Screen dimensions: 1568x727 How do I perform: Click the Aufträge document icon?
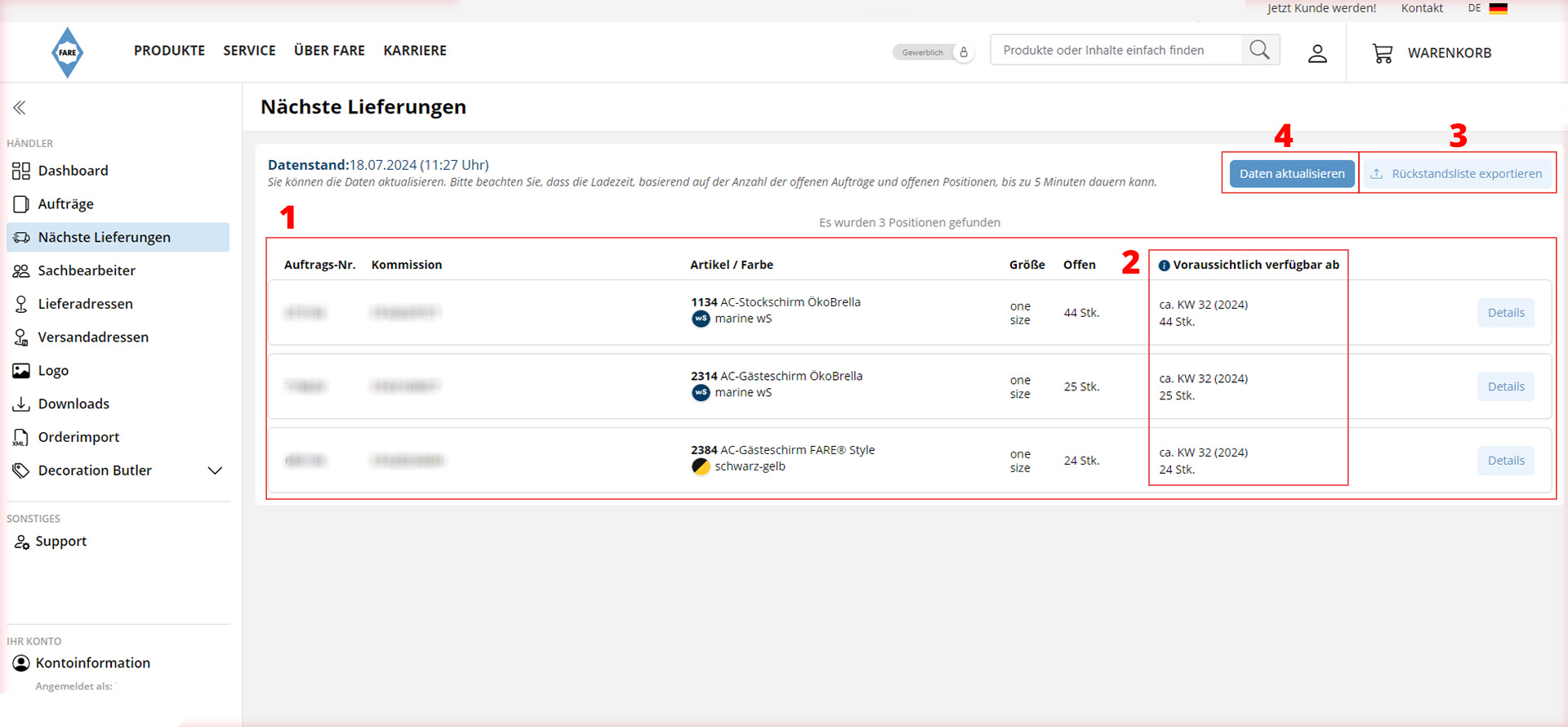21,204
